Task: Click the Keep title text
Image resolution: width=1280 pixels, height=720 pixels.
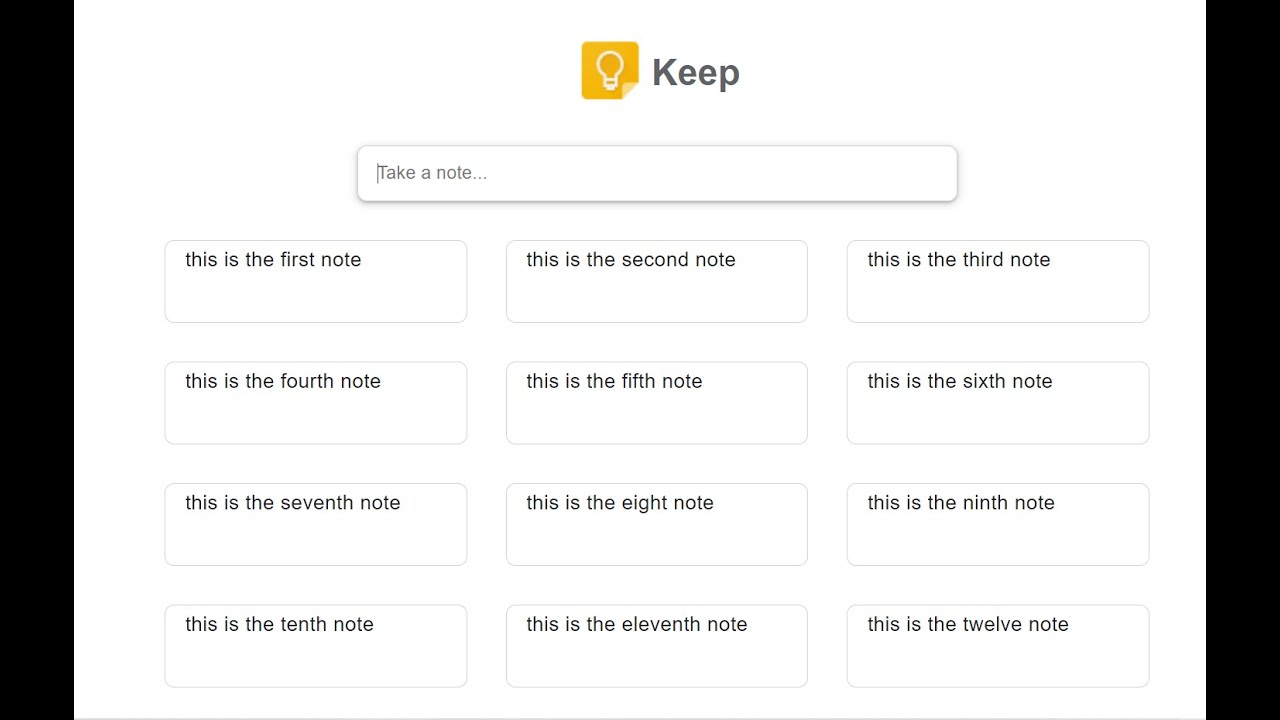Action: tap(695, 73)
